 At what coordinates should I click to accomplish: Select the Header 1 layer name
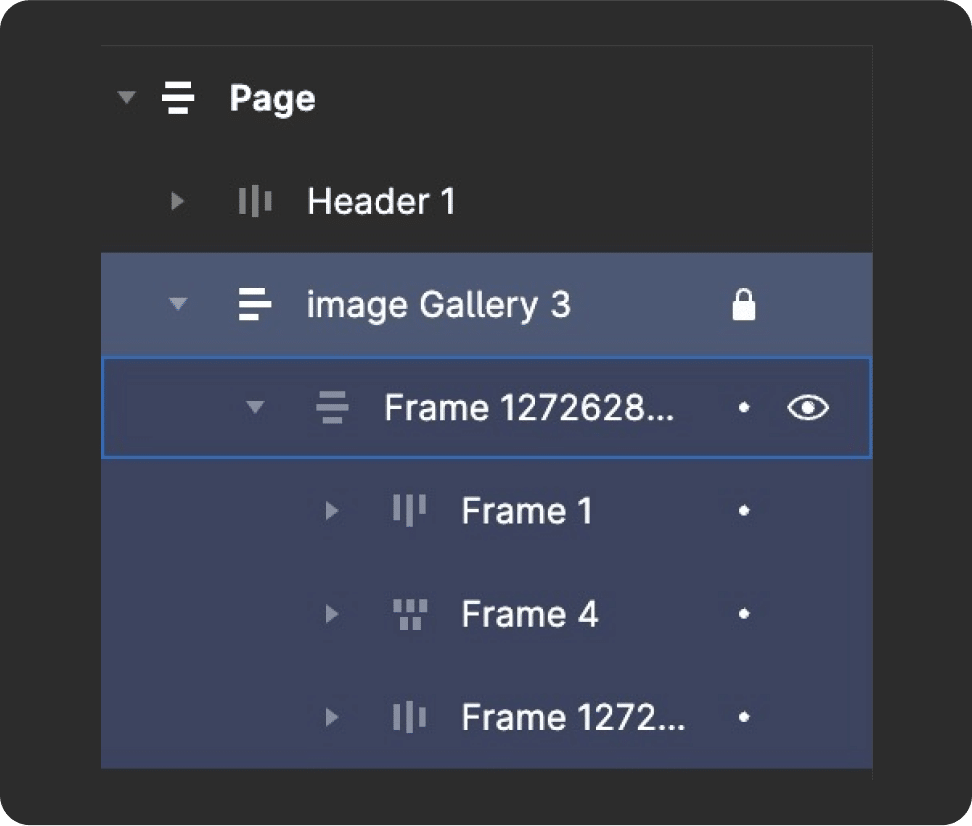click(381, 201)
